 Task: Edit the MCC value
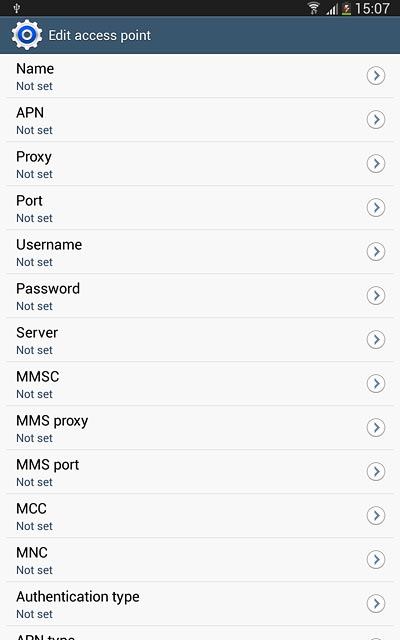pyautogui.click(x=200, y=516)
